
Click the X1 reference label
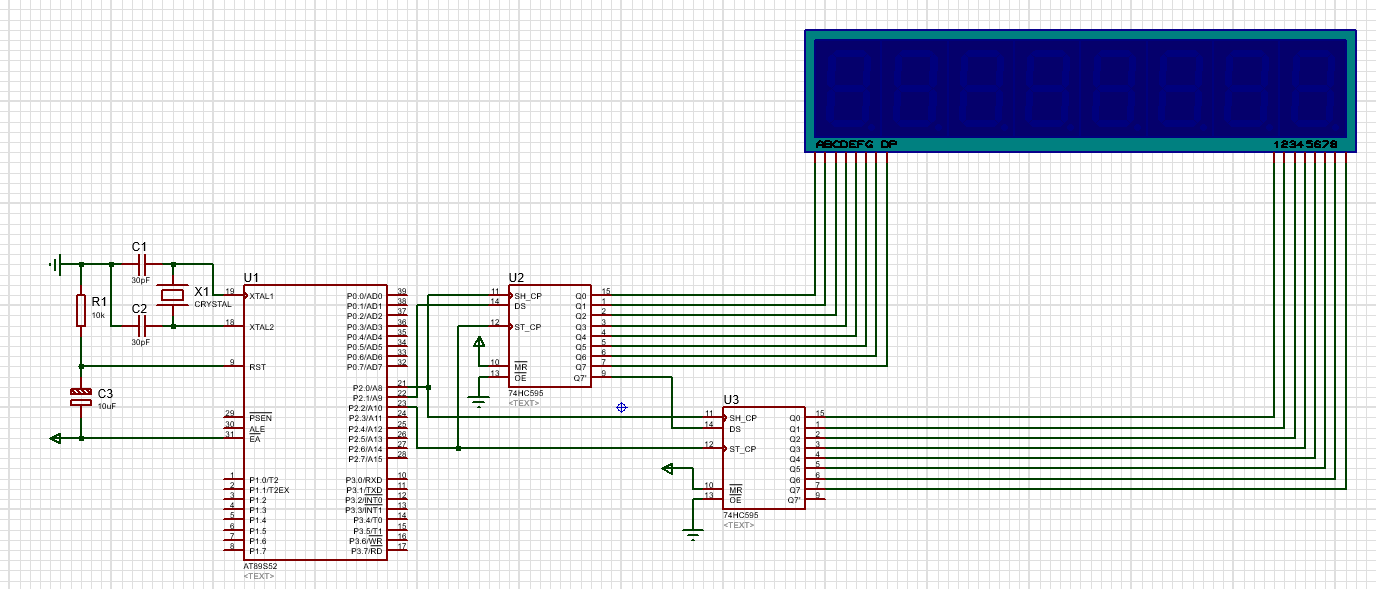202,291
